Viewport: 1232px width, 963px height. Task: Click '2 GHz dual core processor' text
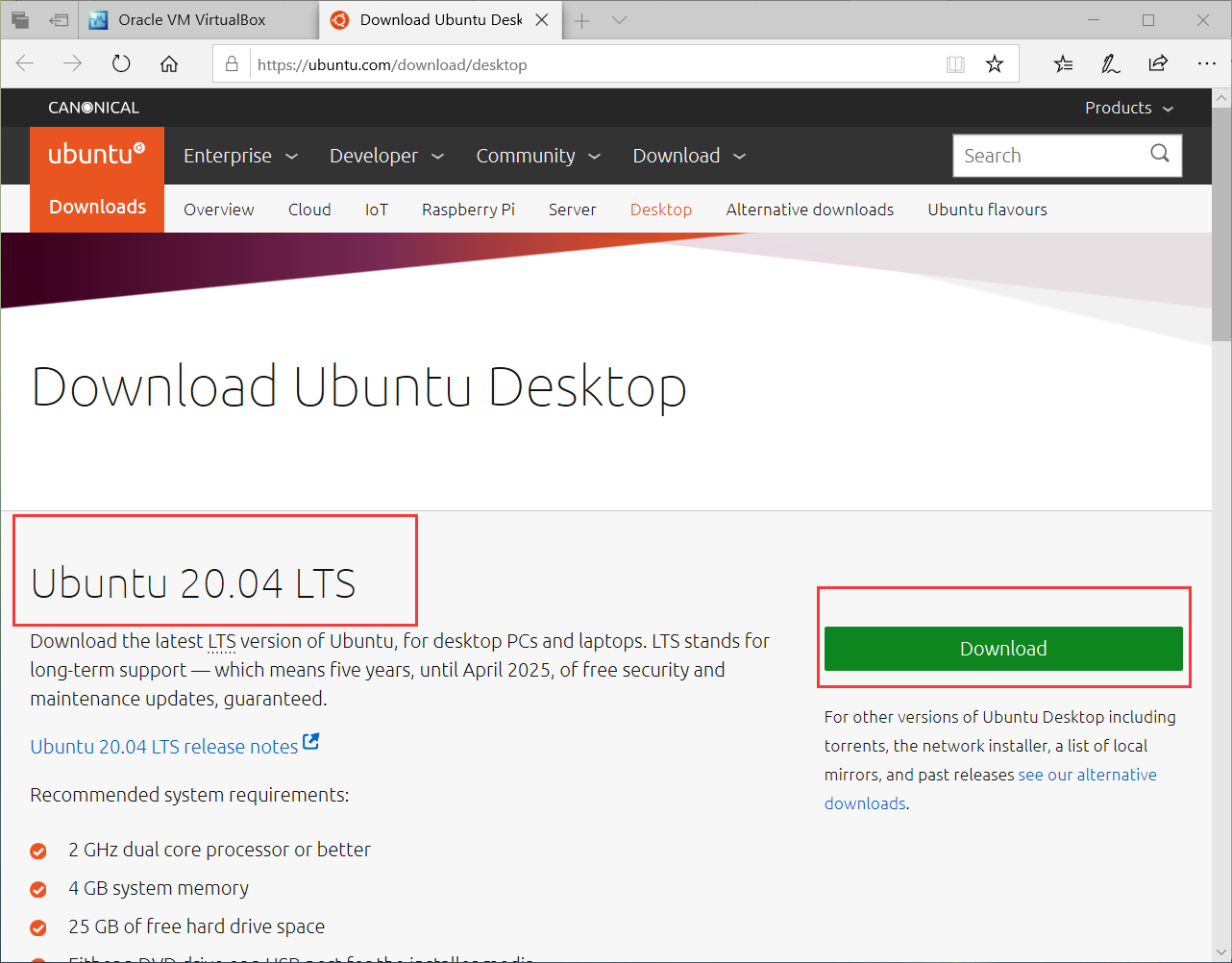coord(219,850)
